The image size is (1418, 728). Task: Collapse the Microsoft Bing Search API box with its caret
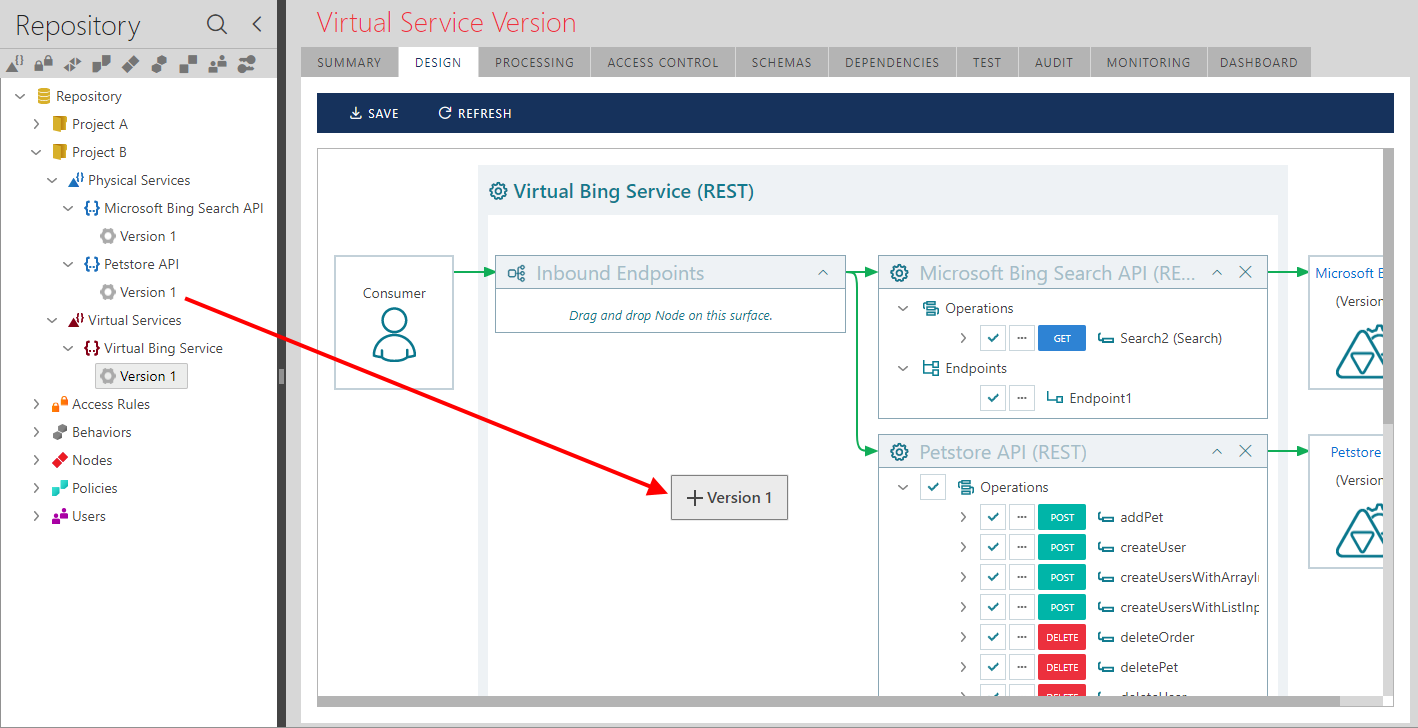click(x=1217, y=272)
